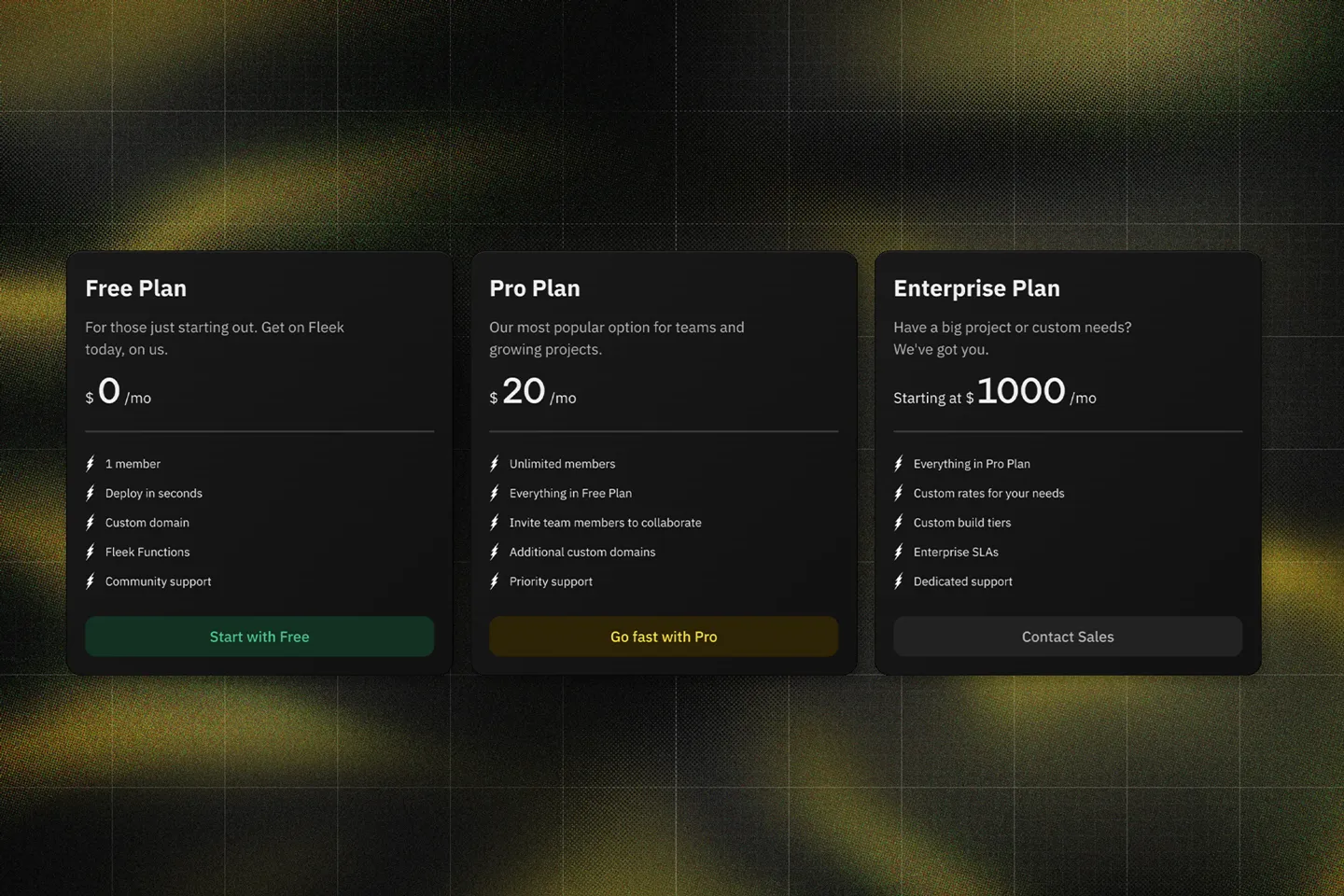Click the lightning icon beside Priority support
The image size is (1344, 896).
pos(495,581)
